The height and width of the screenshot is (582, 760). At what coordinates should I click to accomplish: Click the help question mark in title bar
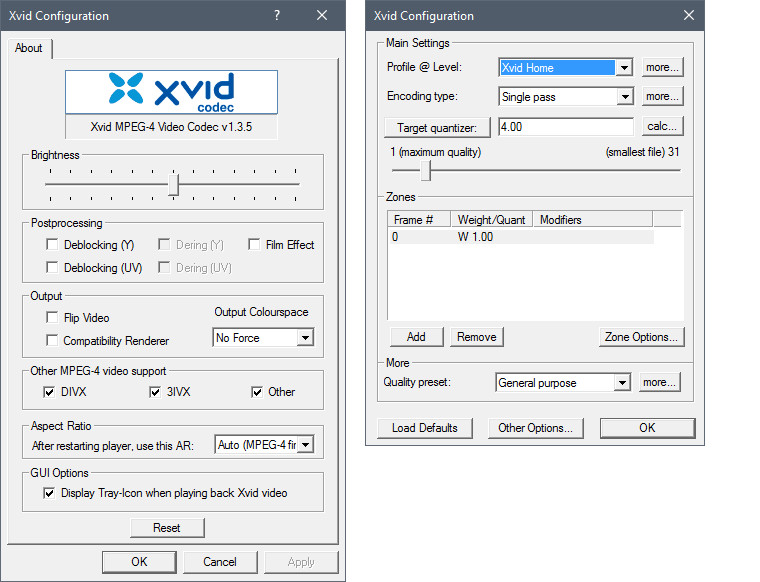[x=277, y=16]
